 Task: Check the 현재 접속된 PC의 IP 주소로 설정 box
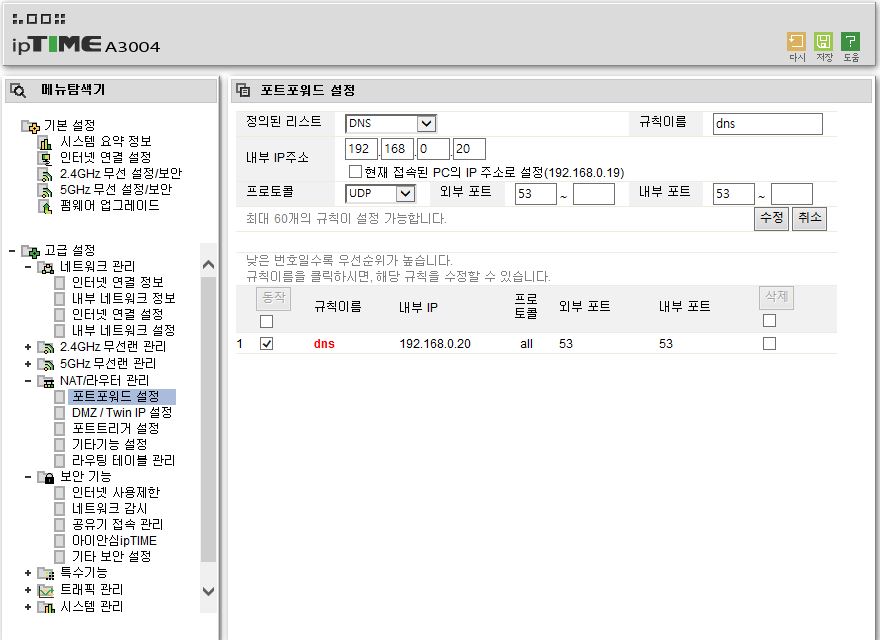tap(355, 171)
